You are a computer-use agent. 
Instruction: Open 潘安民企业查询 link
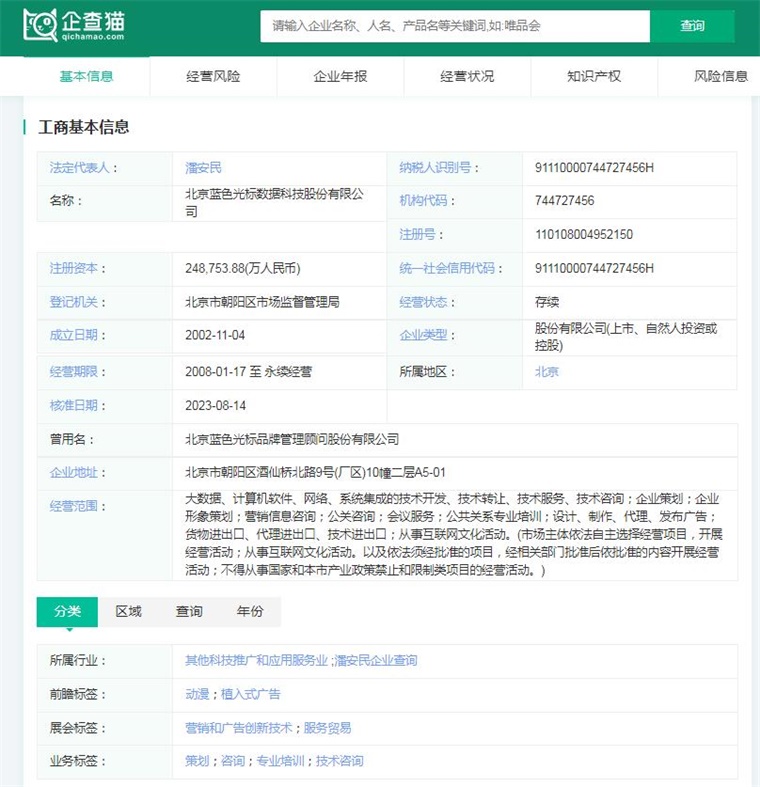pyautogui.click(x=375, y=661)
